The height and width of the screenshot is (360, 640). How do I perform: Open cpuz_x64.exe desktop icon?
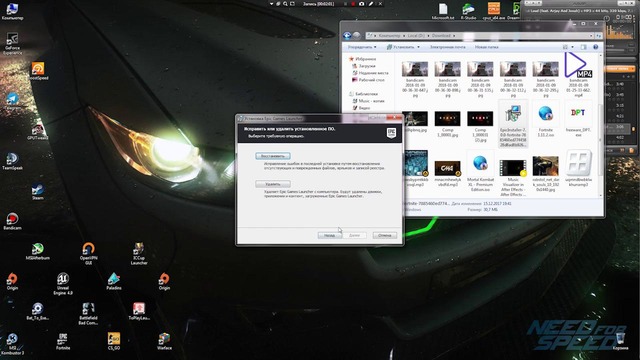493,11
